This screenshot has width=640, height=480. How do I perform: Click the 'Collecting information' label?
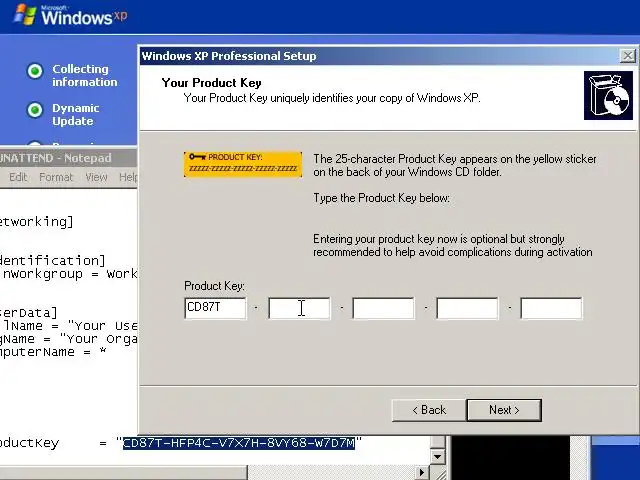[84, 76]
